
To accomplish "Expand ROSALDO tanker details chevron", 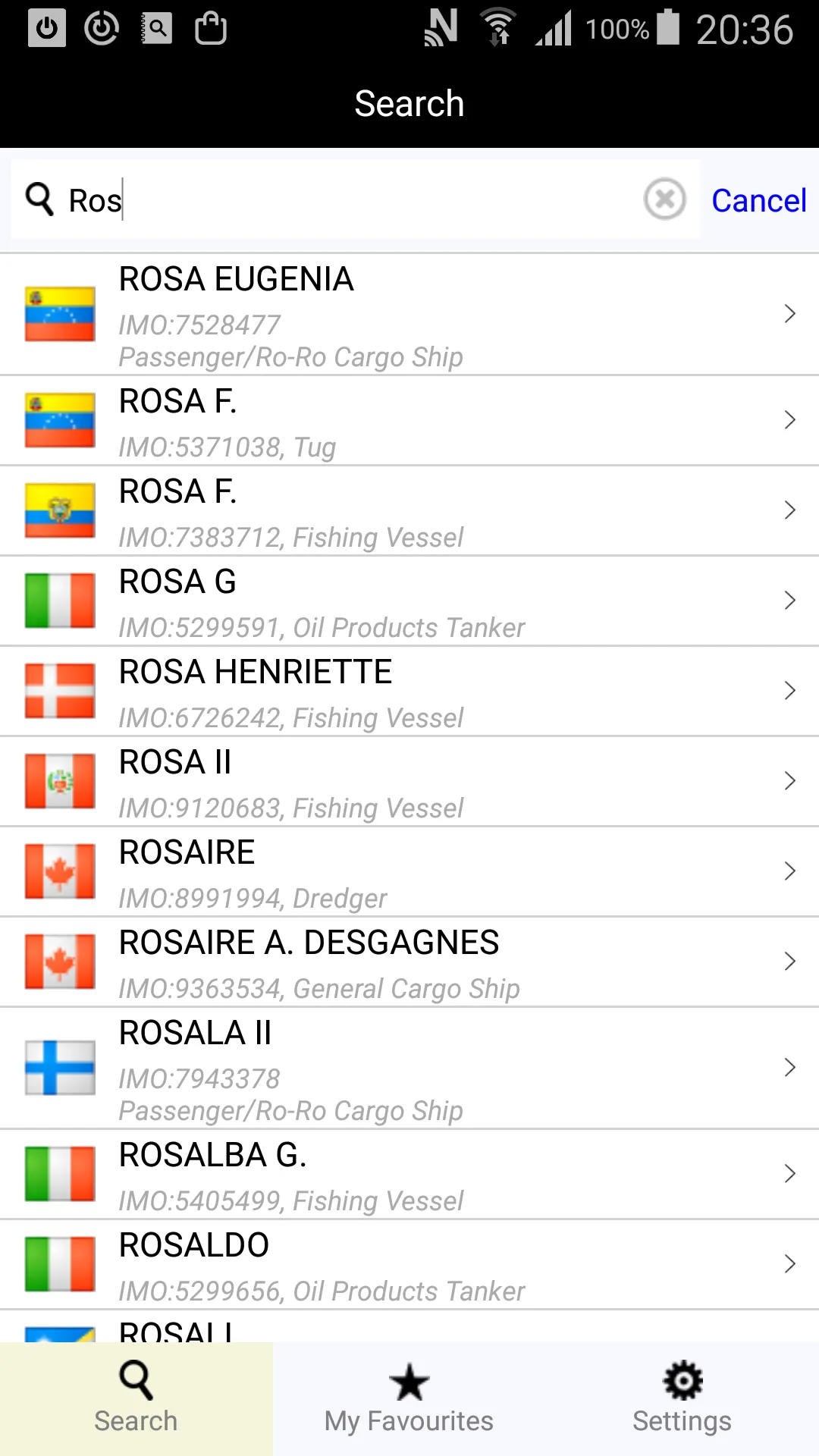I will click(789, 1264).
